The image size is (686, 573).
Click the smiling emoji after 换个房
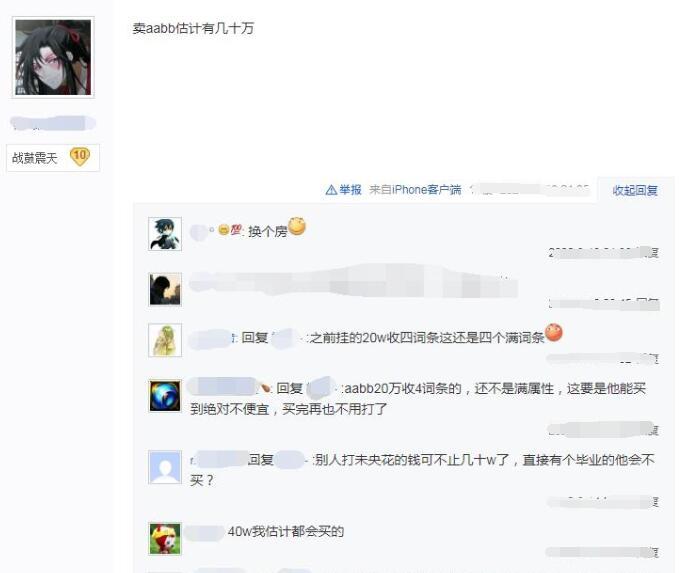pyautogui.click(x=297, y=226)
